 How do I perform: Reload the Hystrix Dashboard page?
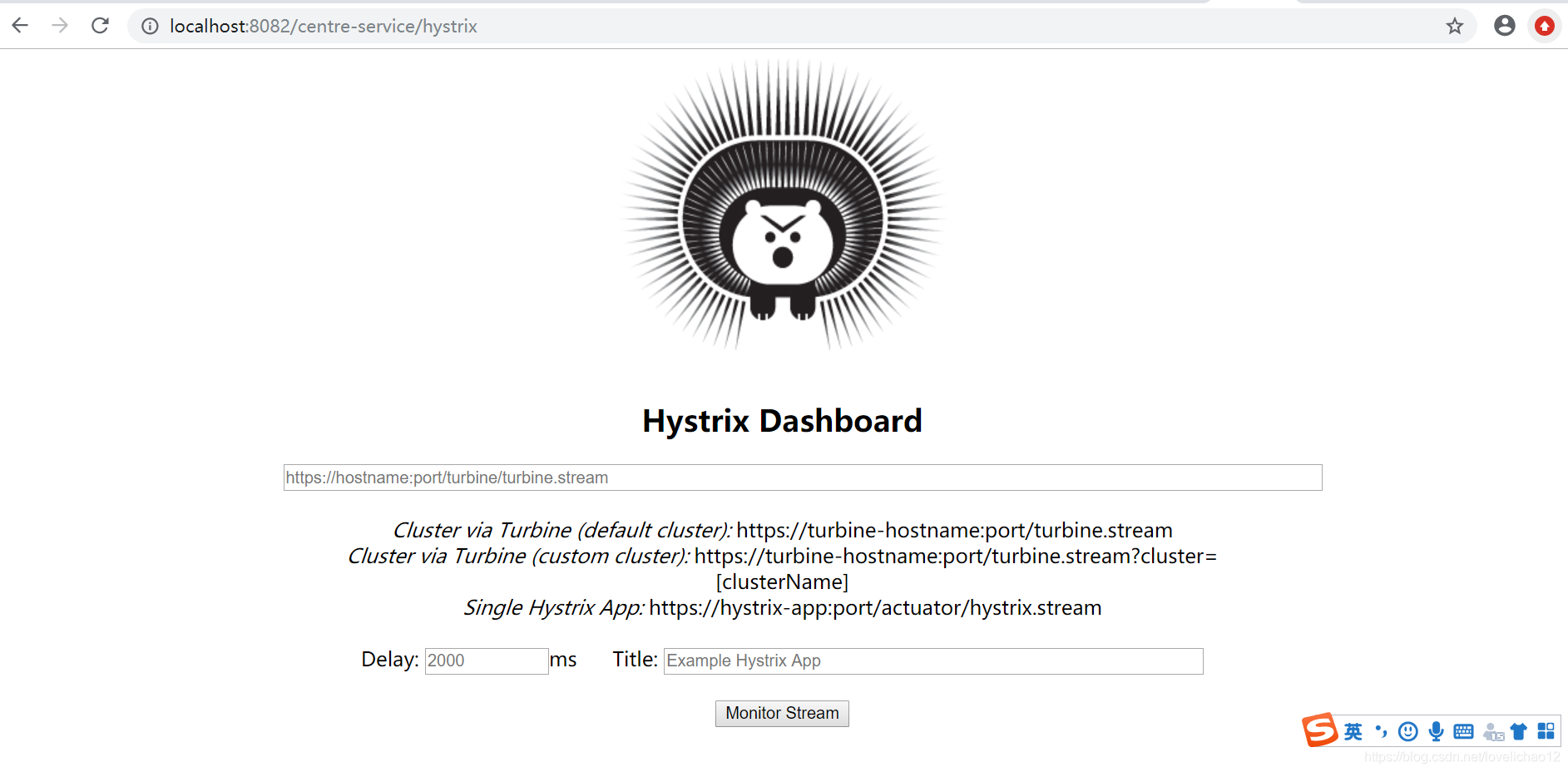tap(100, 26)
